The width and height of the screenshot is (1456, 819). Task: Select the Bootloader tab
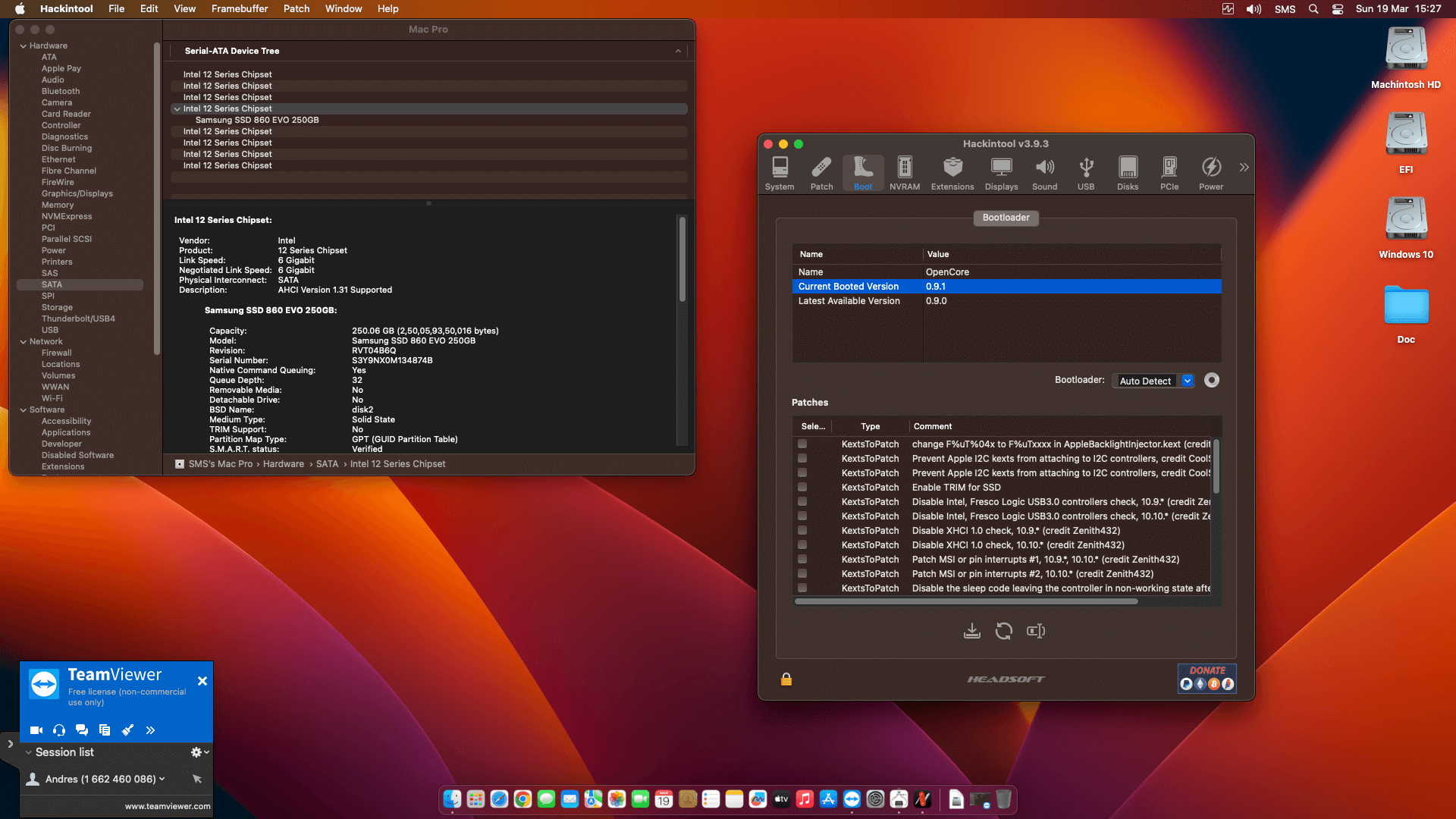click(1006, 218)
